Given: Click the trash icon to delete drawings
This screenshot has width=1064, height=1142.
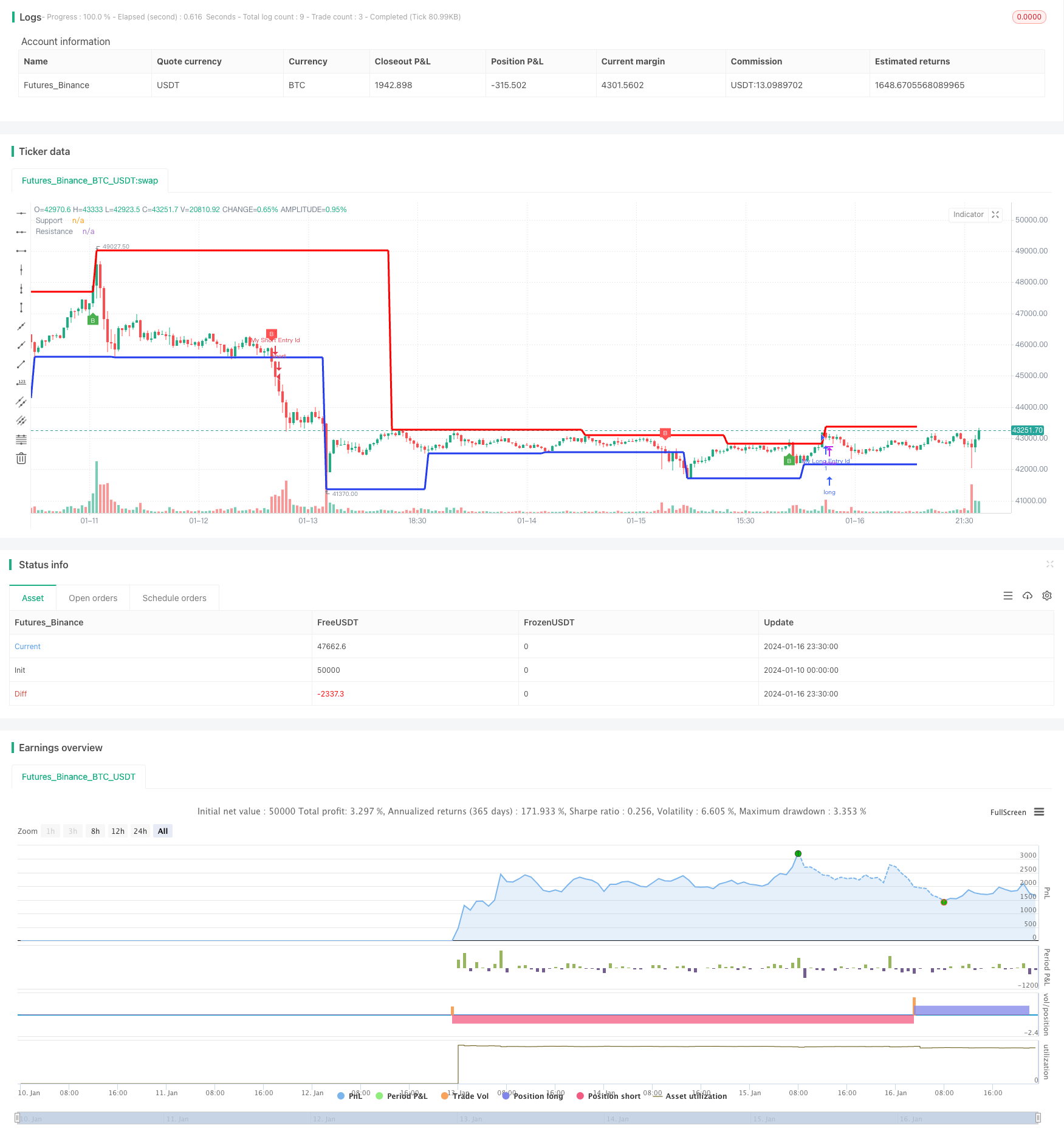Looking at the screenshot, I should click(21, 458).
